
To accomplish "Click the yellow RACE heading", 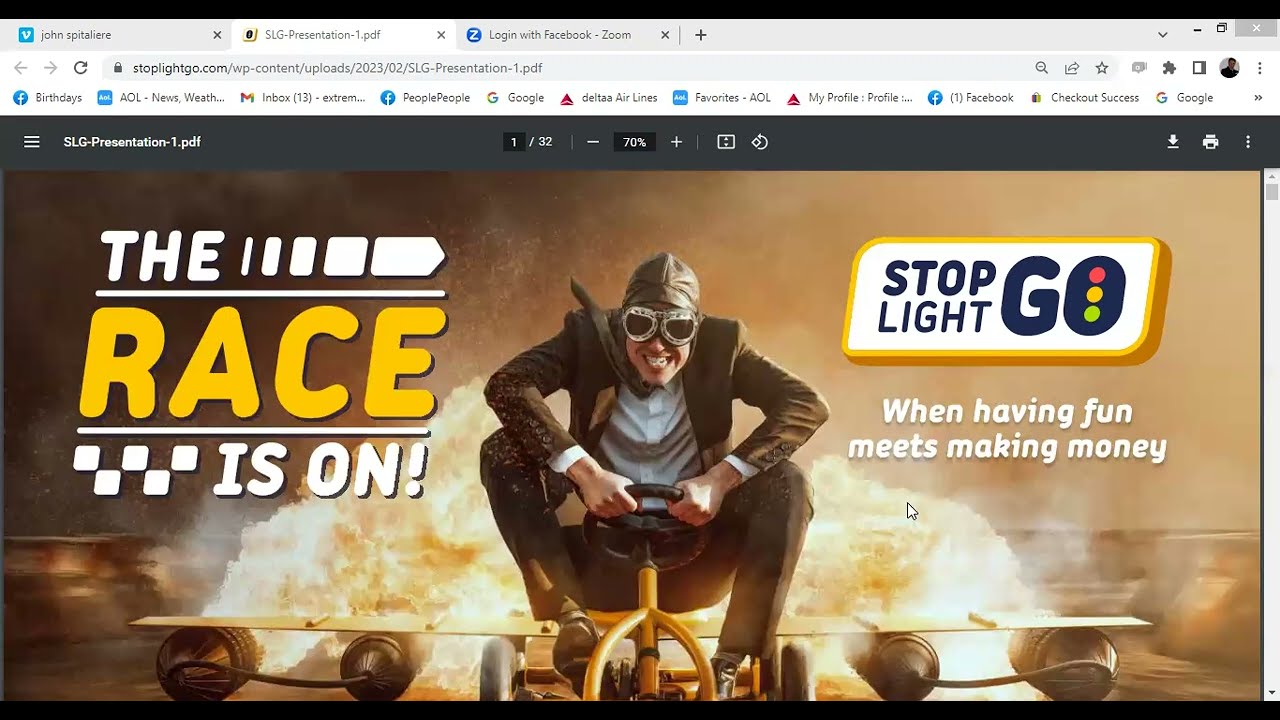I will [262, 364].
